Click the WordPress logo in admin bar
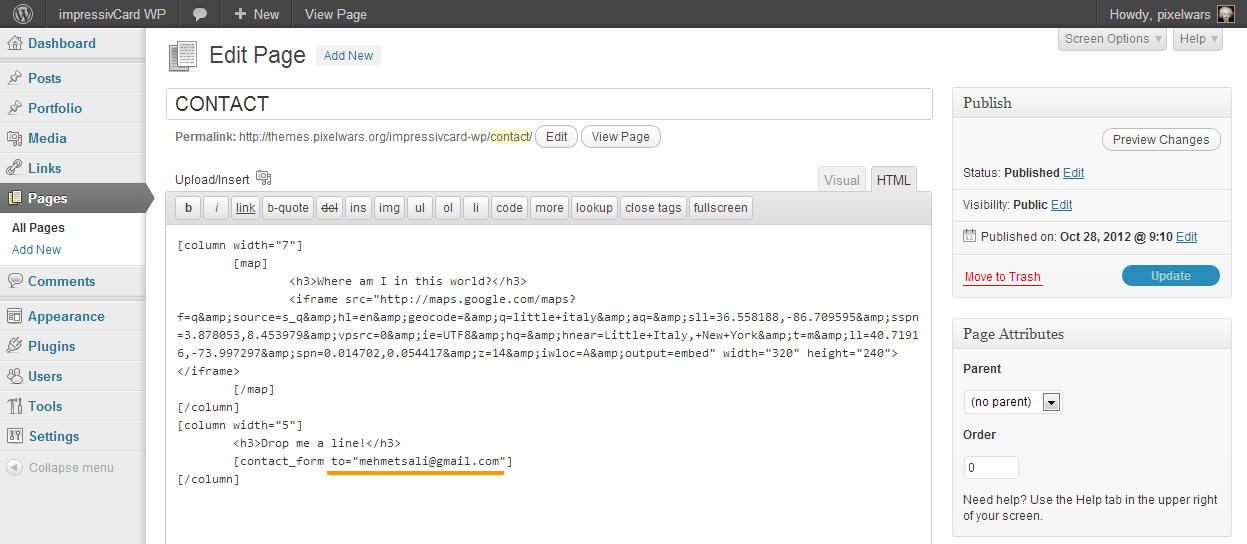The image size is (1247, 544). pos(22,14)
